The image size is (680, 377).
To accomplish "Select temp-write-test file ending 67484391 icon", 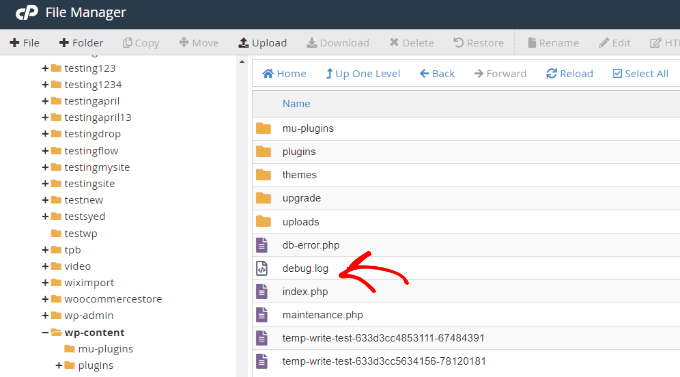I will (262, 338).
